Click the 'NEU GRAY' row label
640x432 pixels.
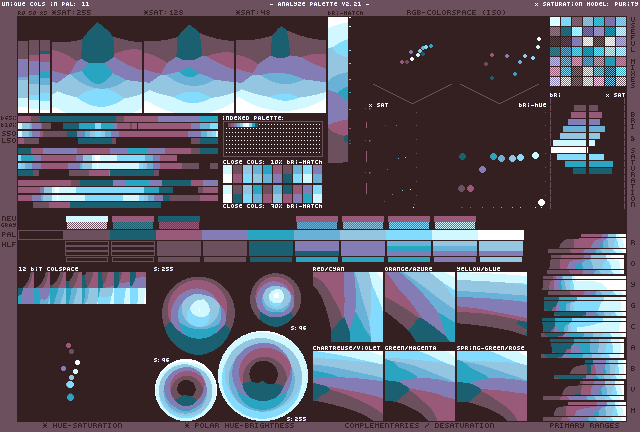point(9,222)
